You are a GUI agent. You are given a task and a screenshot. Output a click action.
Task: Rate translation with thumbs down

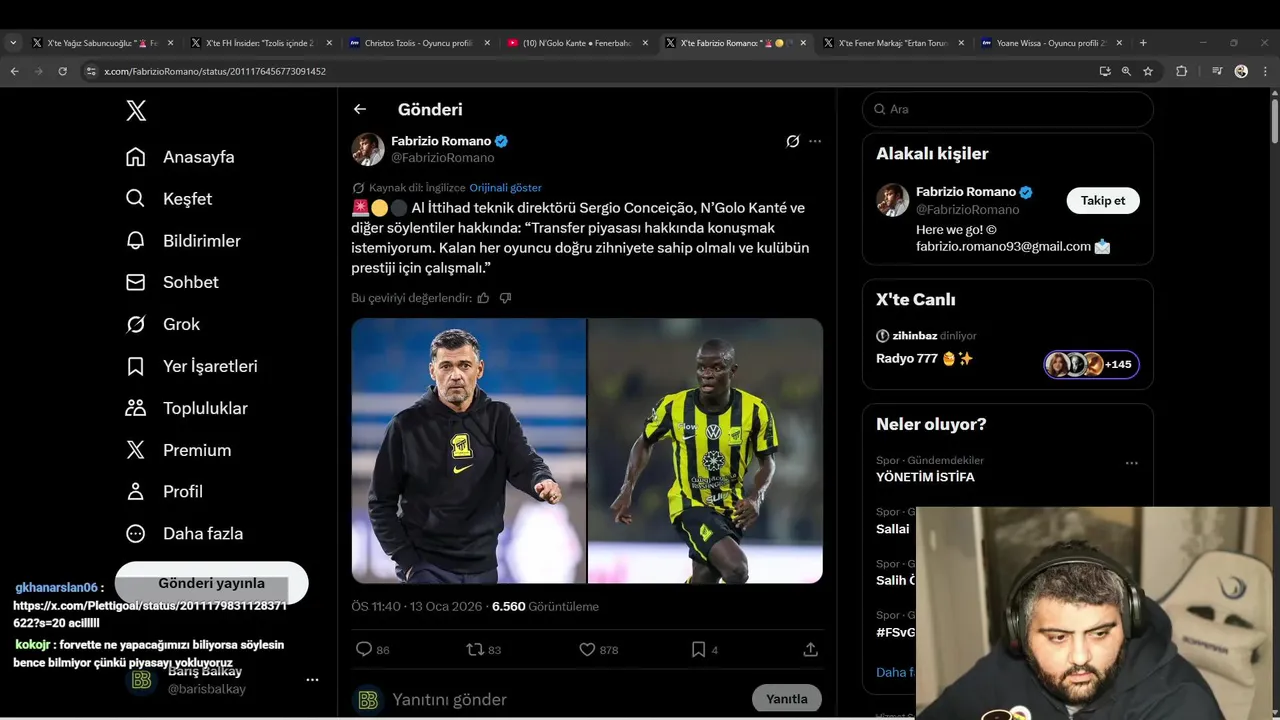click(505, 298)
